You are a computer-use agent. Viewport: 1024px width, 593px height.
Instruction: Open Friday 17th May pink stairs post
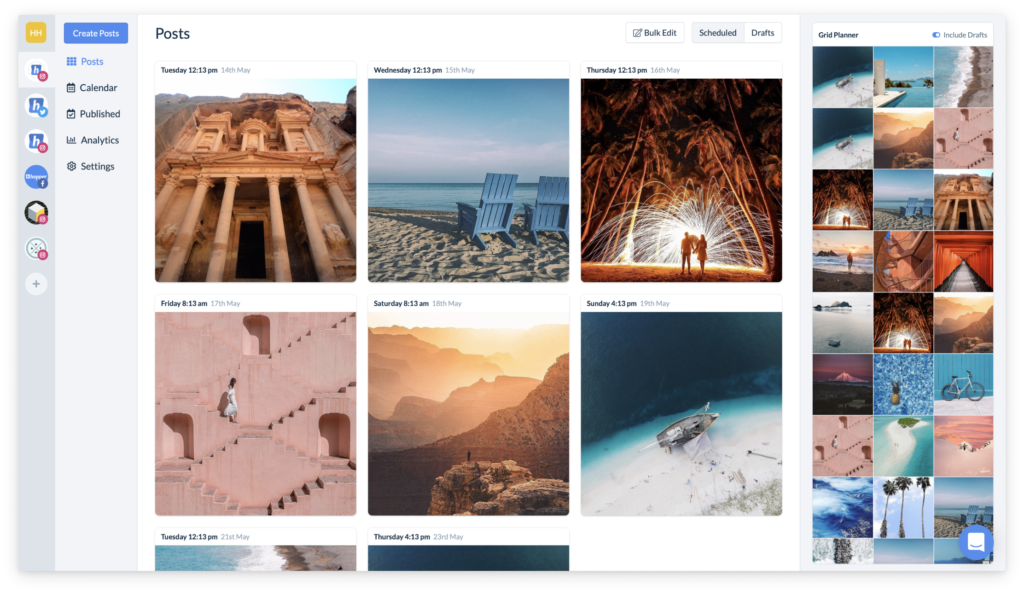tap(255, 413)
